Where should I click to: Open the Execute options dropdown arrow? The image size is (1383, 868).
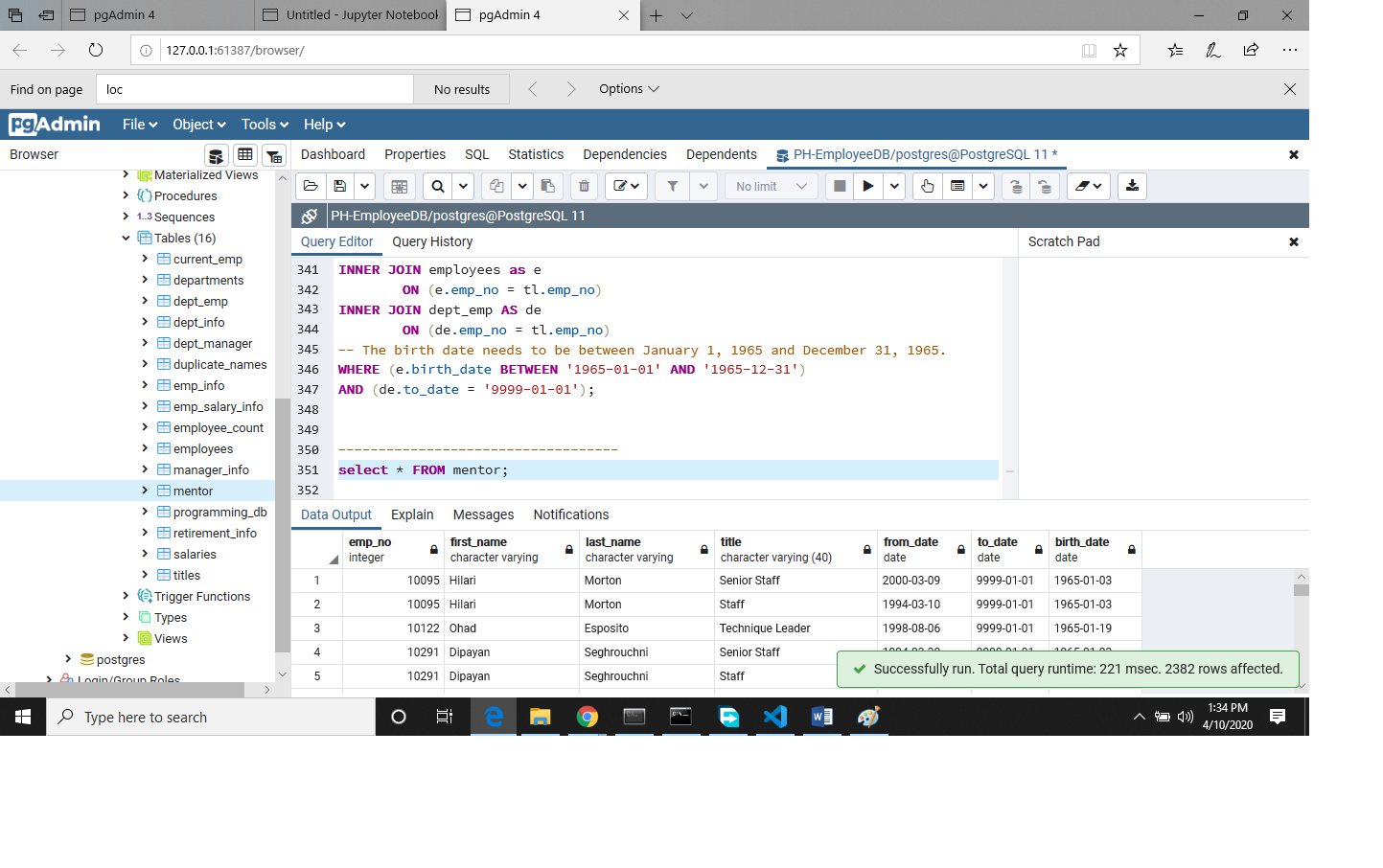coord(894,186)
